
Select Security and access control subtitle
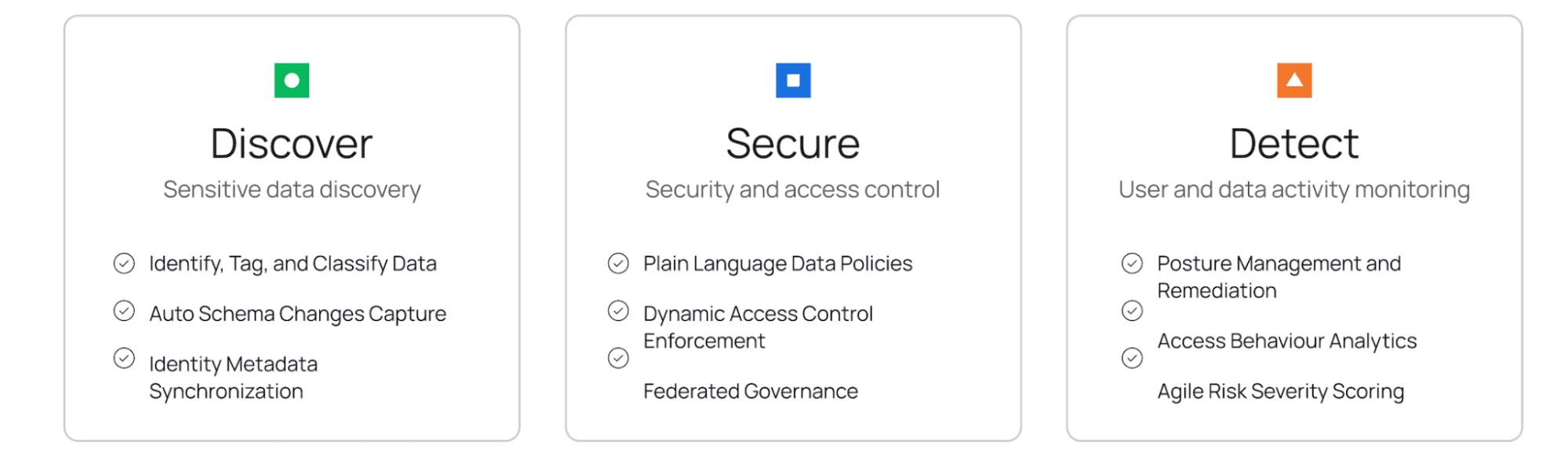coord(793,189)
